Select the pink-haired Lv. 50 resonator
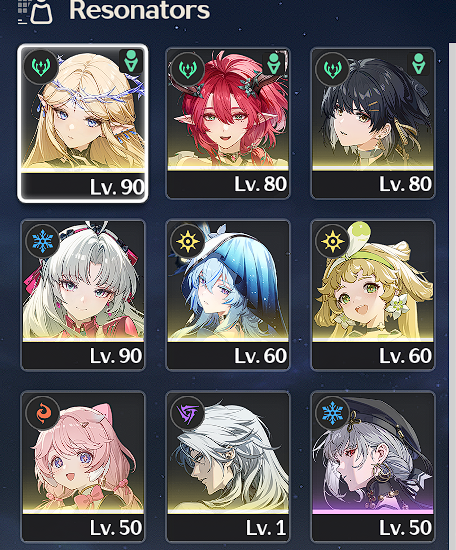 [83, 467]
